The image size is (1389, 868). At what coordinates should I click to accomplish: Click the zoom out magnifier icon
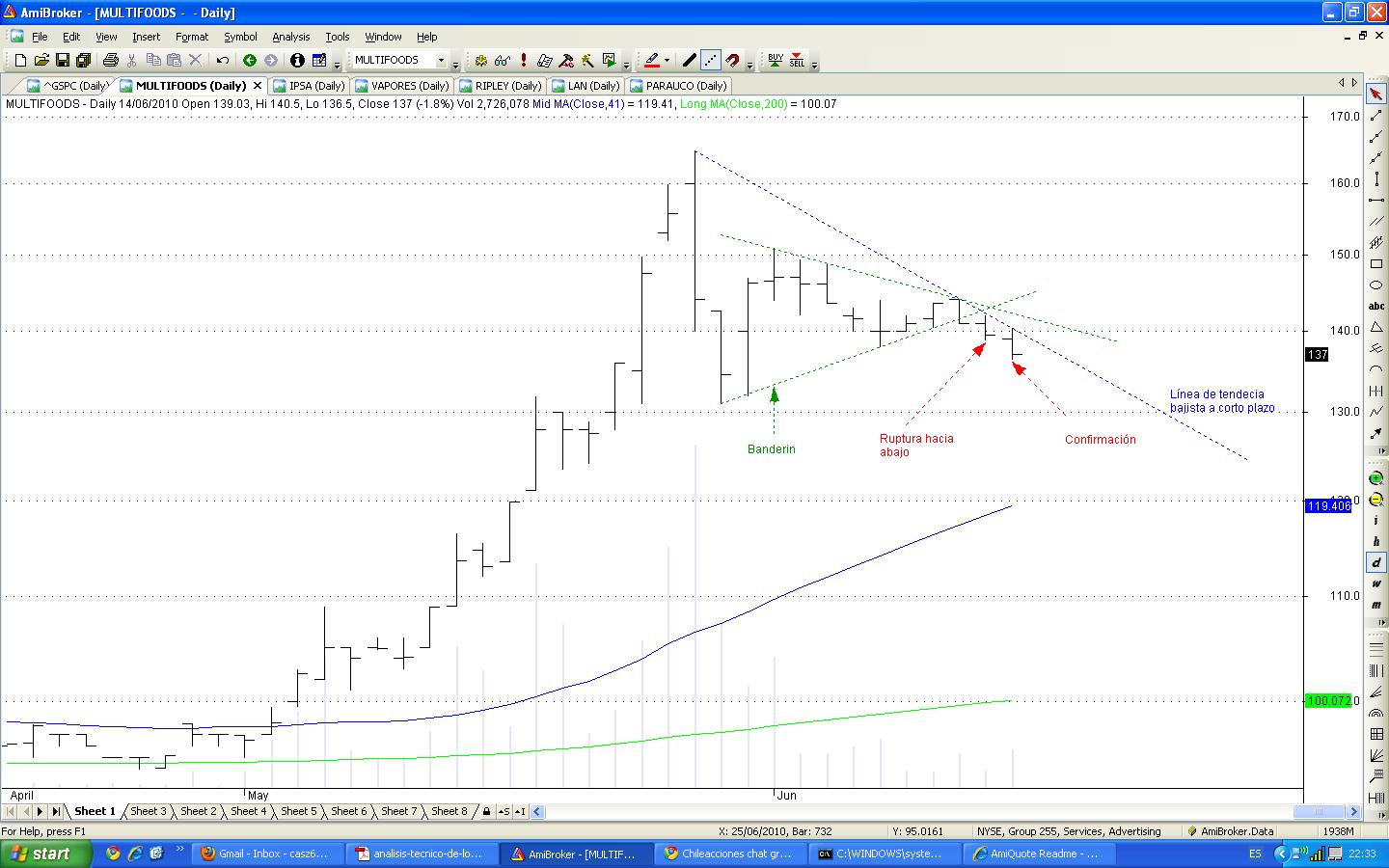coord(1376,500)
